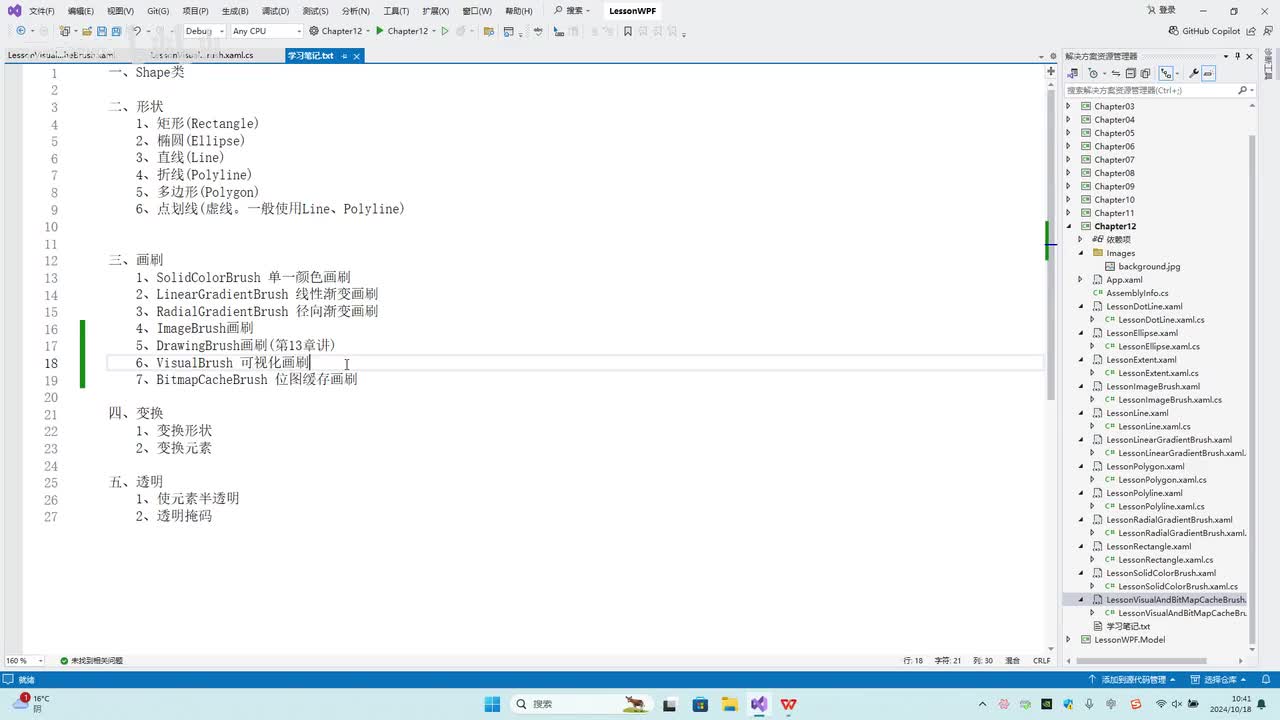Screen dimensions: 1280x720
Task: Expand the LessonWPF.Model project node
Action: 1068,639
